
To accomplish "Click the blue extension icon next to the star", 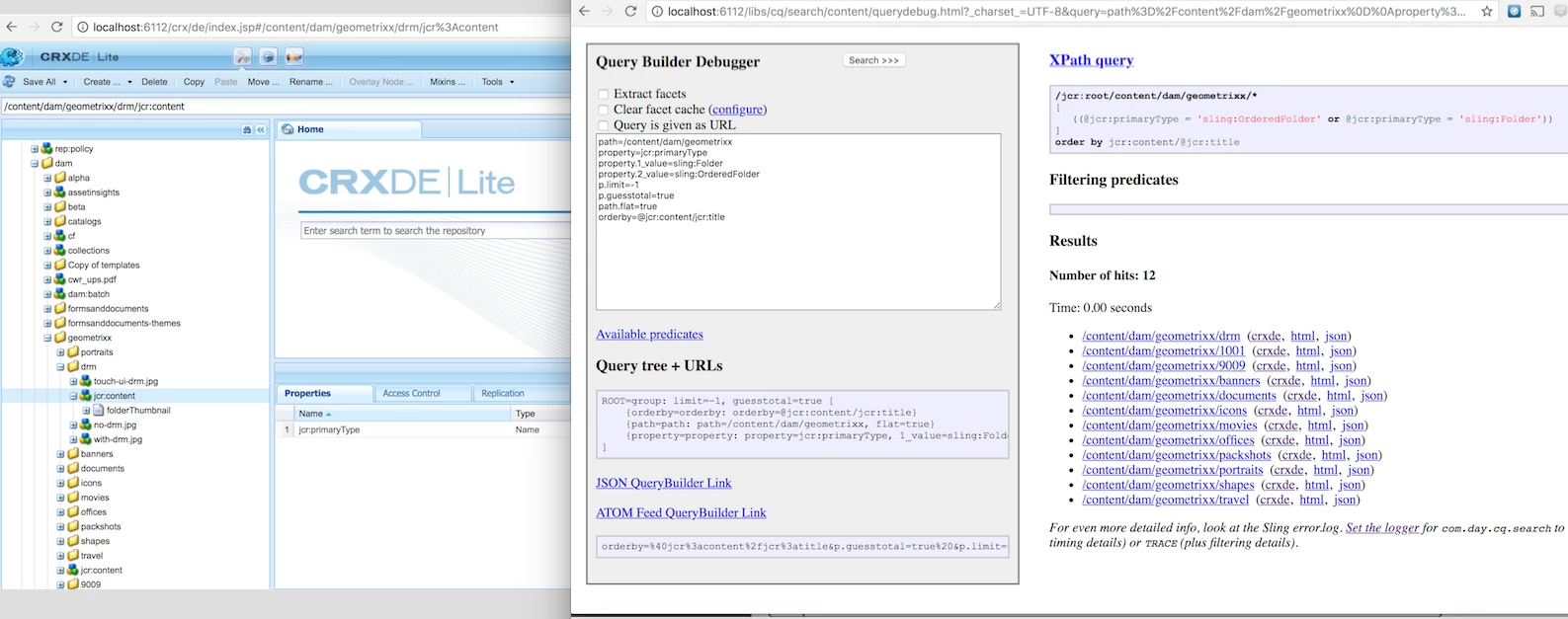I will tap(1514, 12).
